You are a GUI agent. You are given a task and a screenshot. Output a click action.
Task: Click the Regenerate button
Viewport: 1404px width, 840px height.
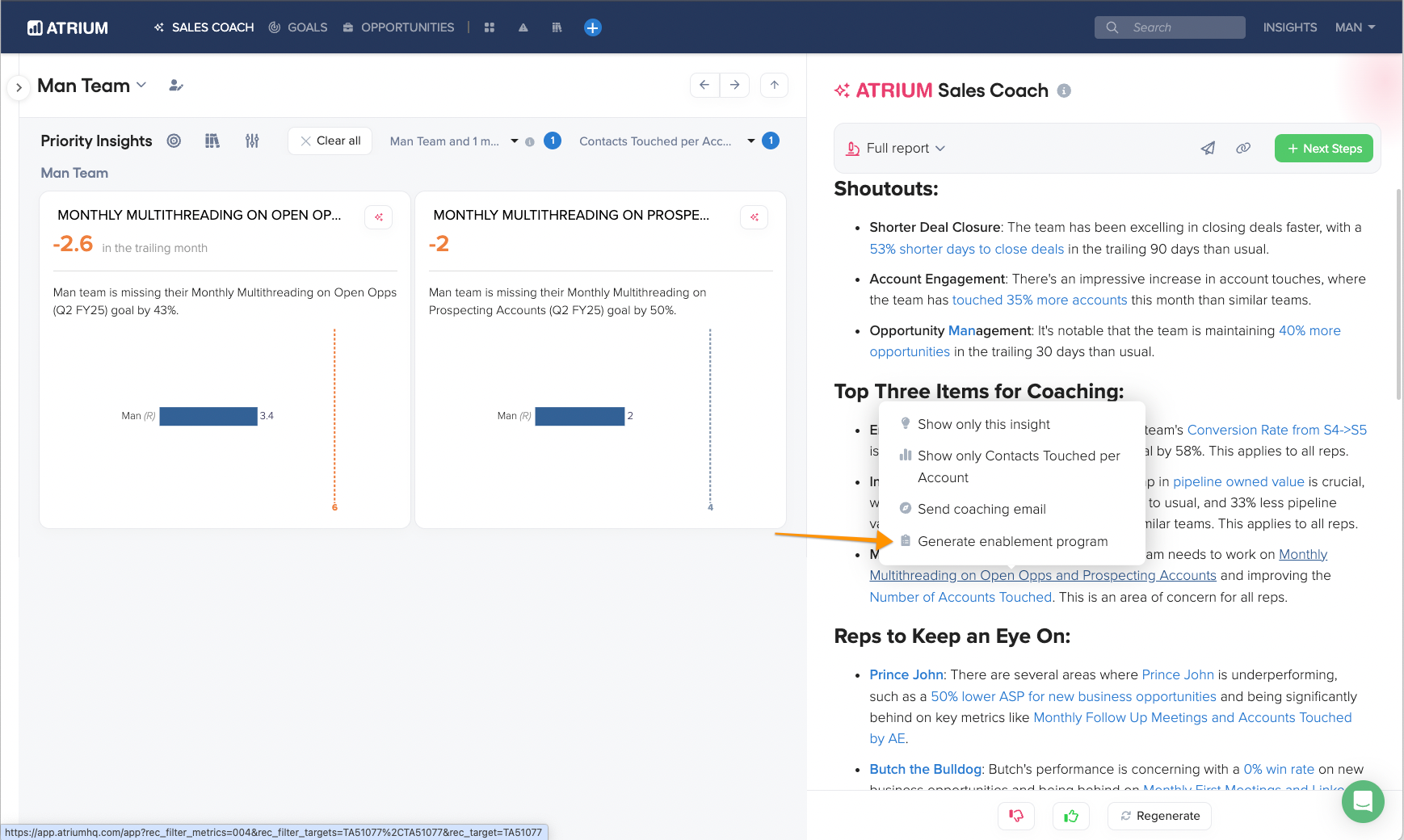coord(1159,816)
